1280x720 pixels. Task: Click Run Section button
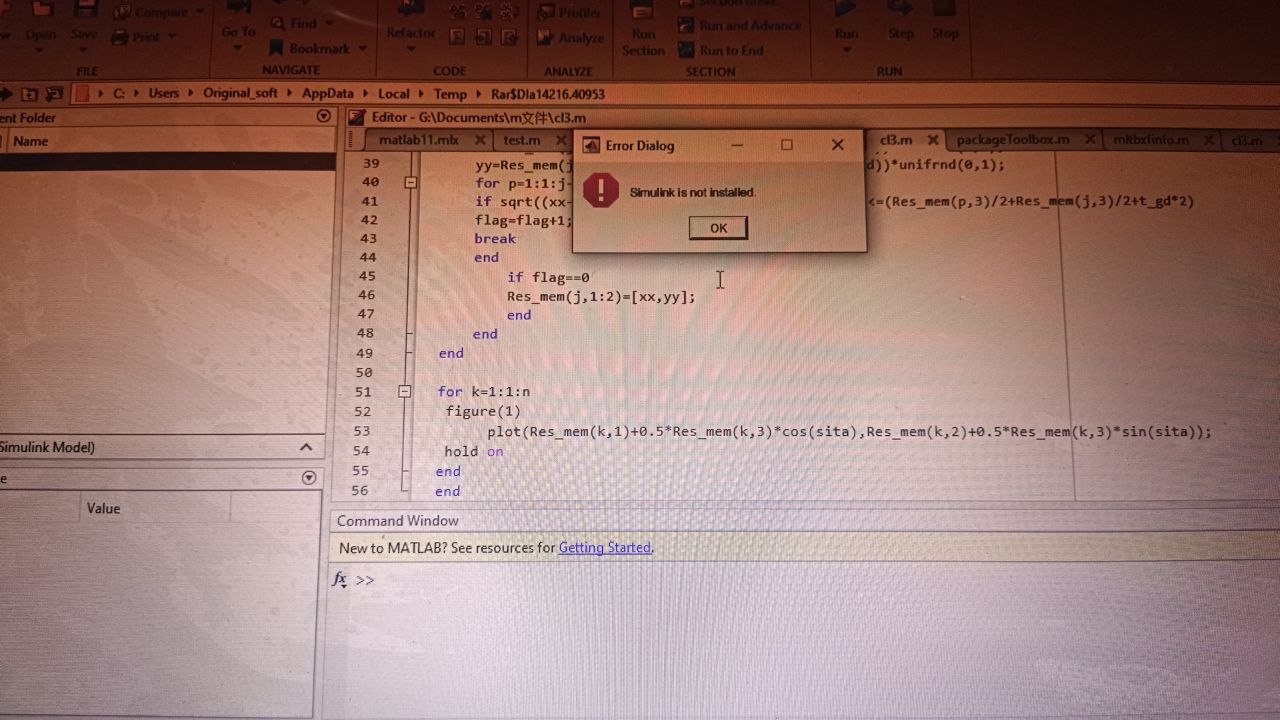tap(643, 32)
